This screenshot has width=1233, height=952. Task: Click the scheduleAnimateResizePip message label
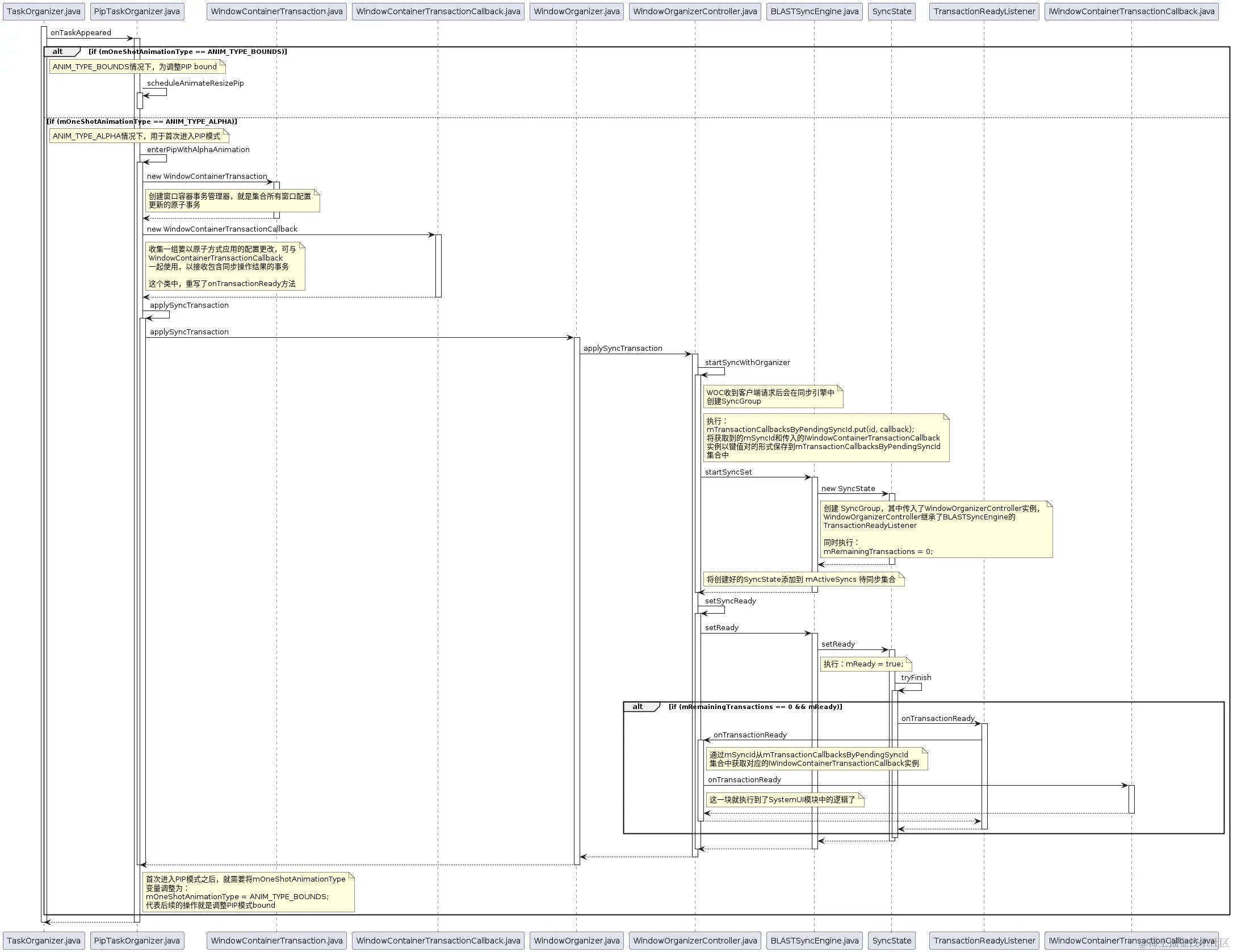click(x=195, y=83)
